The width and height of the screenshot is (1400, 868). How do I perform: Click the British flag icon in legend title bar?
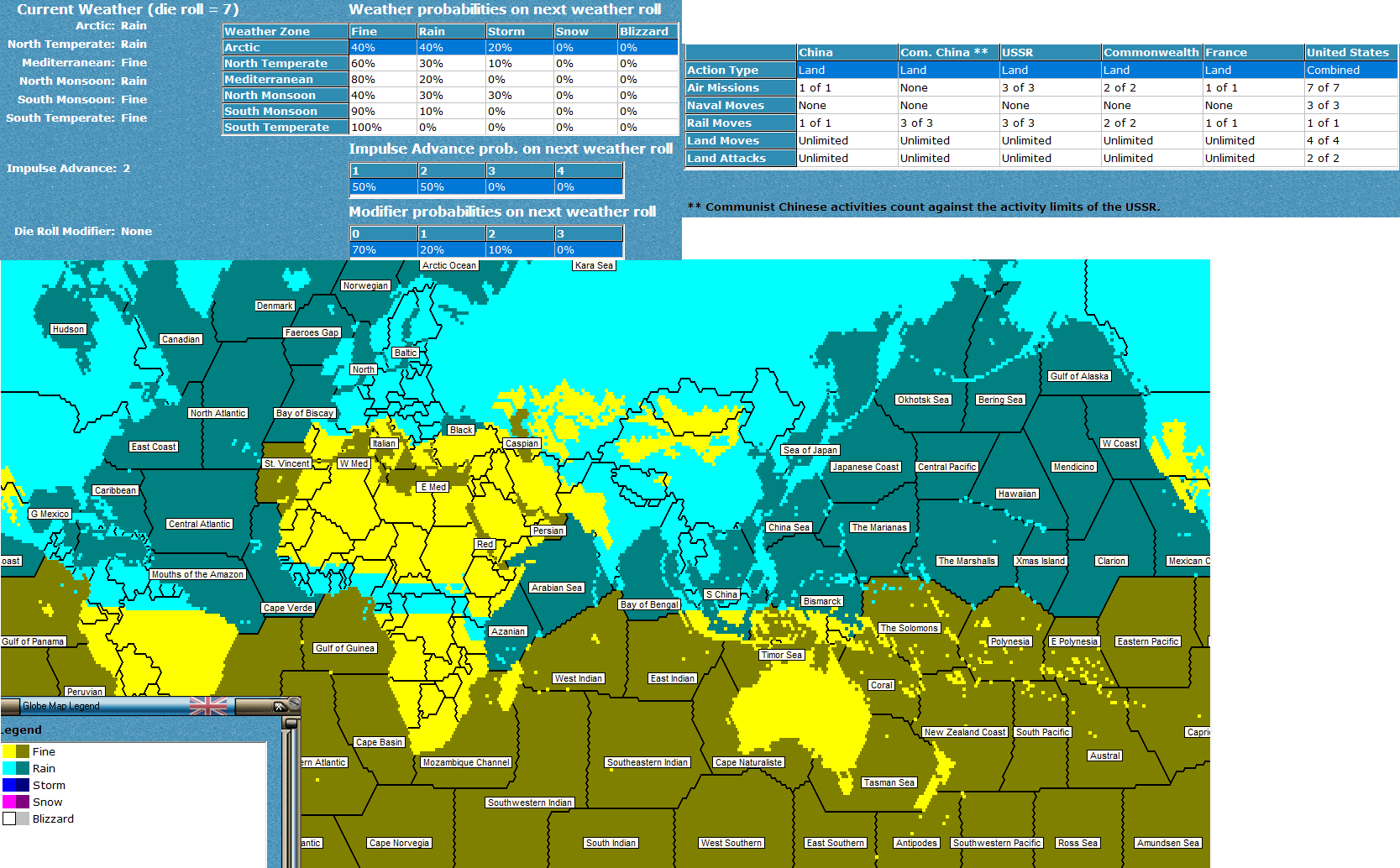(x=207, y=706)
